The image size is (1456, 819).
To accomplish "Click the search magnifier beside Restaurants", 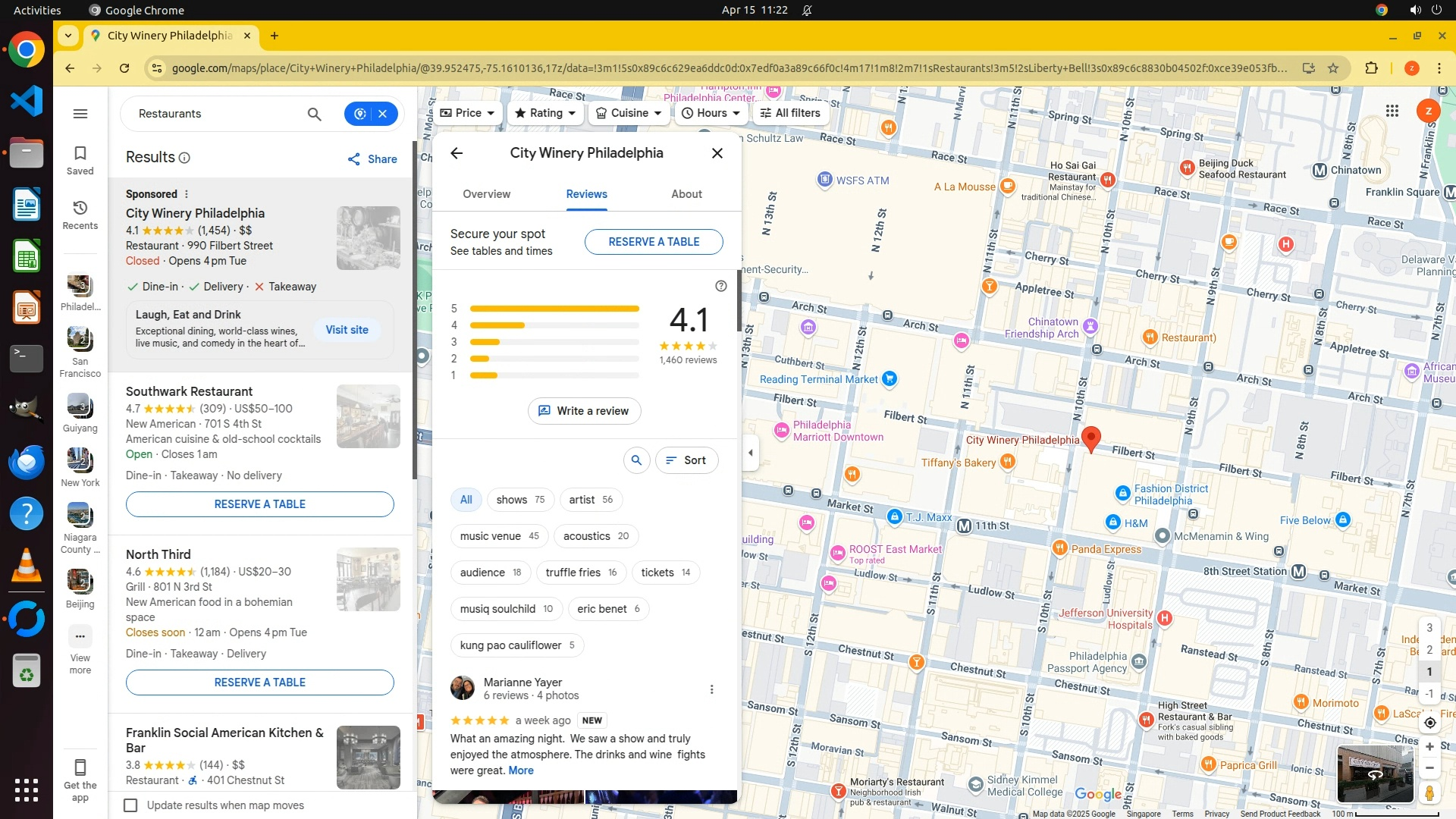I will point(314,114).
